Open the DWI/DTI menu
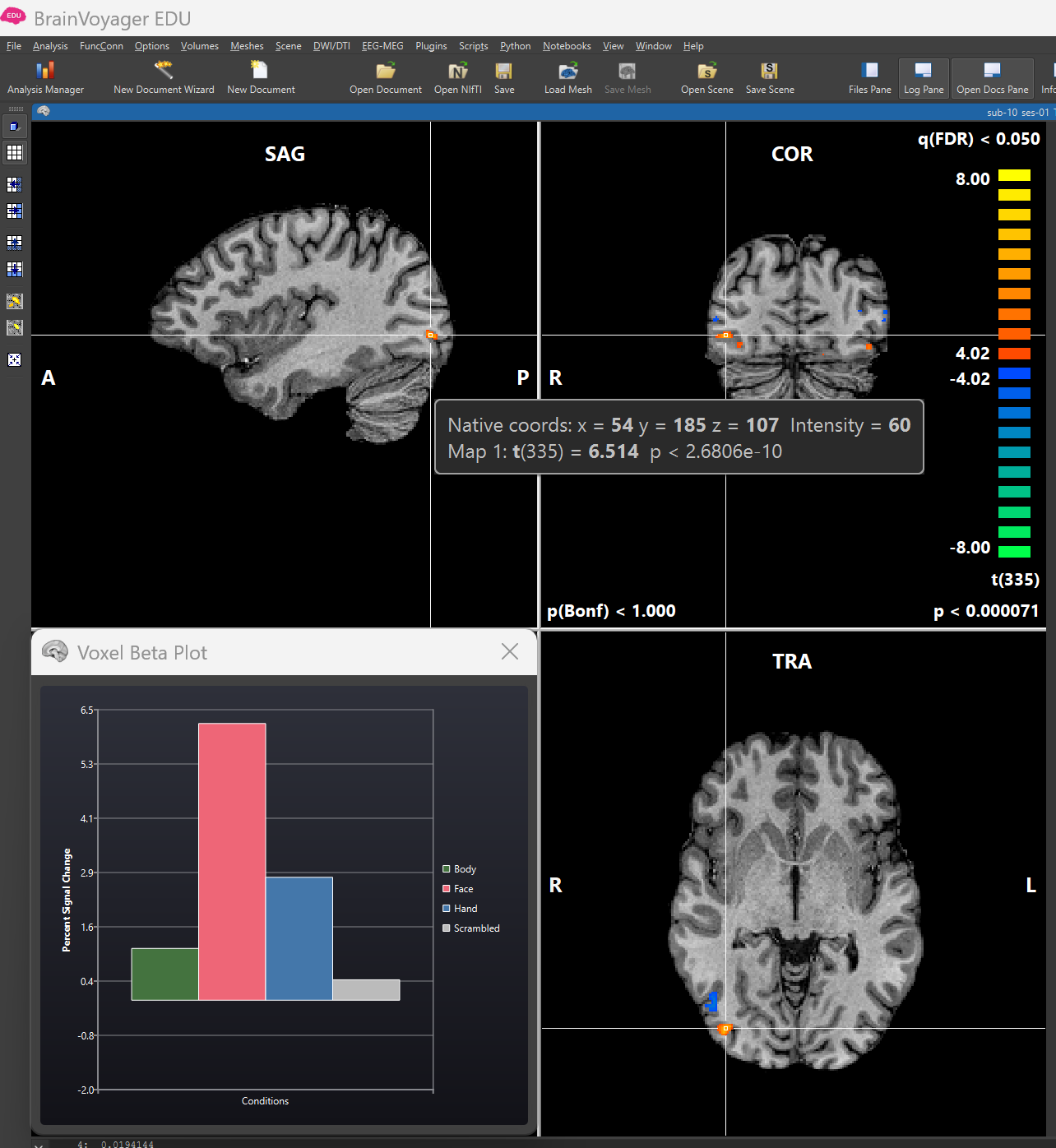 331,46
